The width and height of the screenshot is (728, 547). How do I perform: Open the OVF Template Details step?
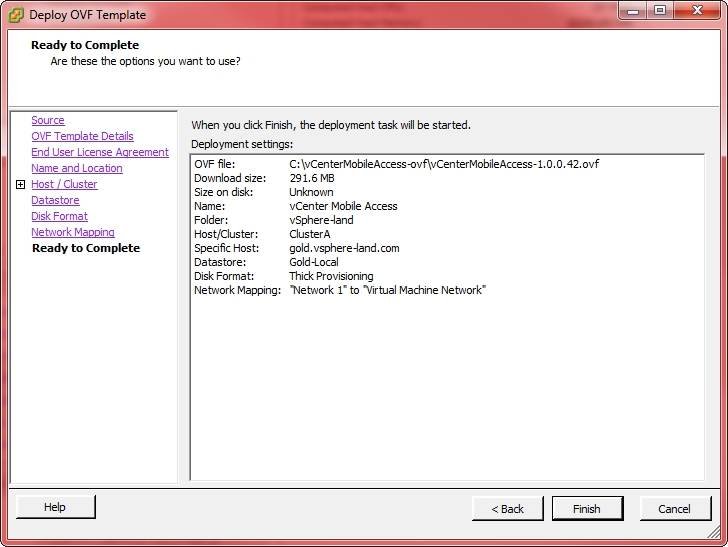(x=82, y=136)
